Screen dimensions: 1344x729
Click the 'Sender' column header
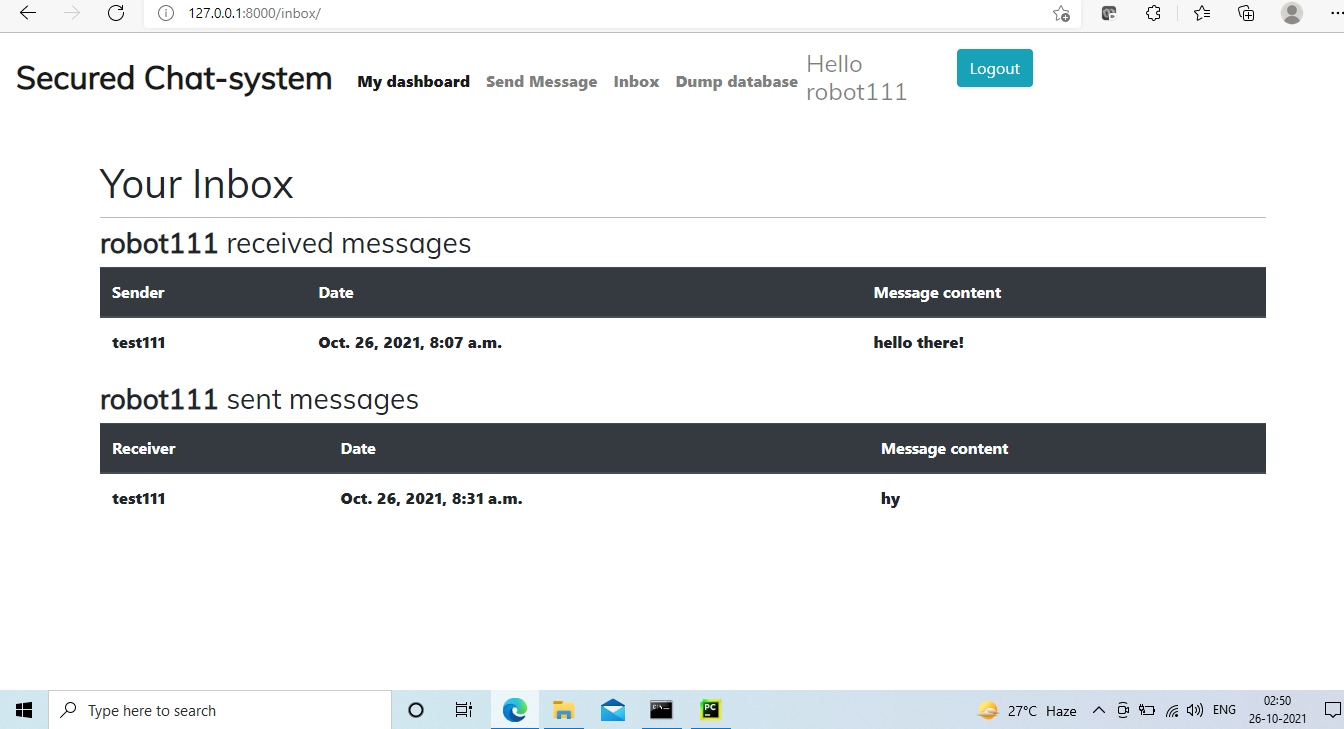click(138, 293)
